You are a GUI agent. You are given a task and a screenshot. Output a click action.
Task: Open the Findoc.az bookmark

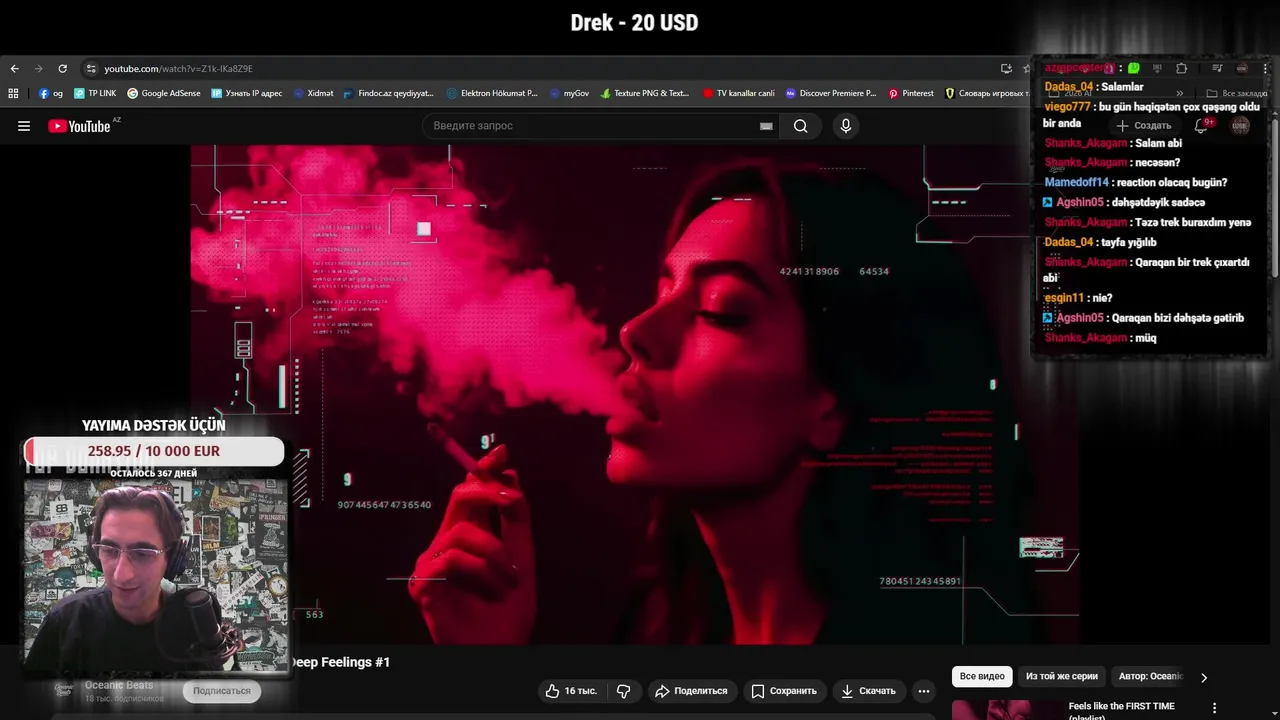389,93
